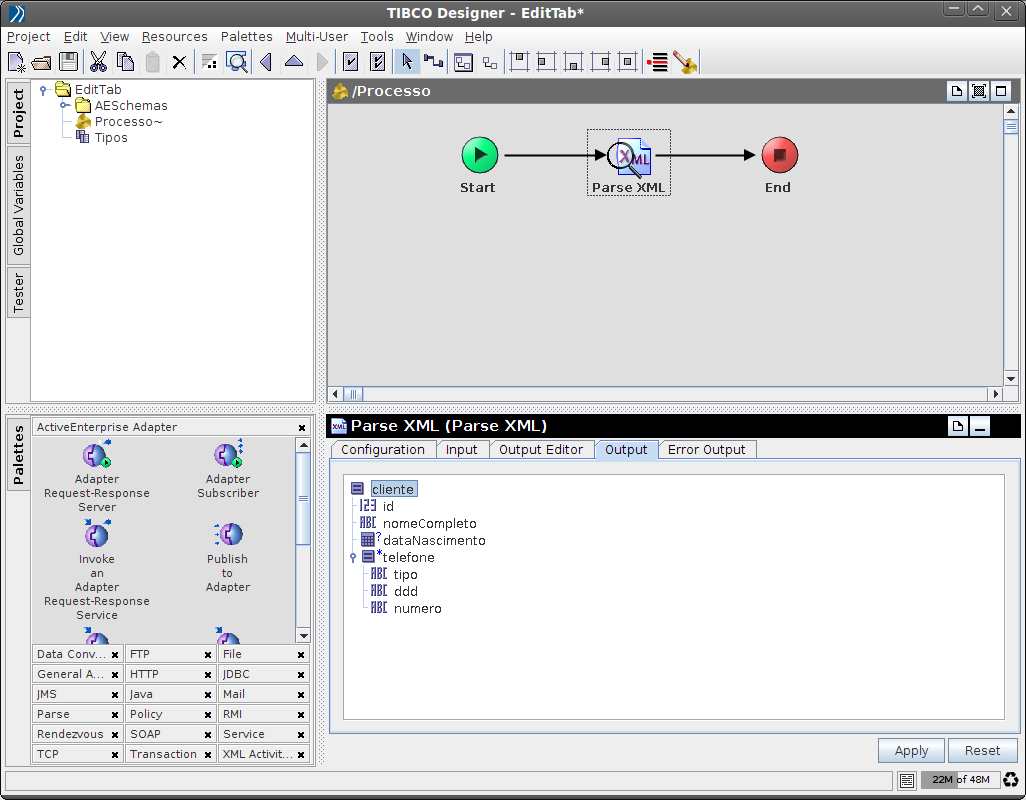Click the recycle garbage collection icon
Viewport: 1026px width, 800px height.
pos(1011,780)
